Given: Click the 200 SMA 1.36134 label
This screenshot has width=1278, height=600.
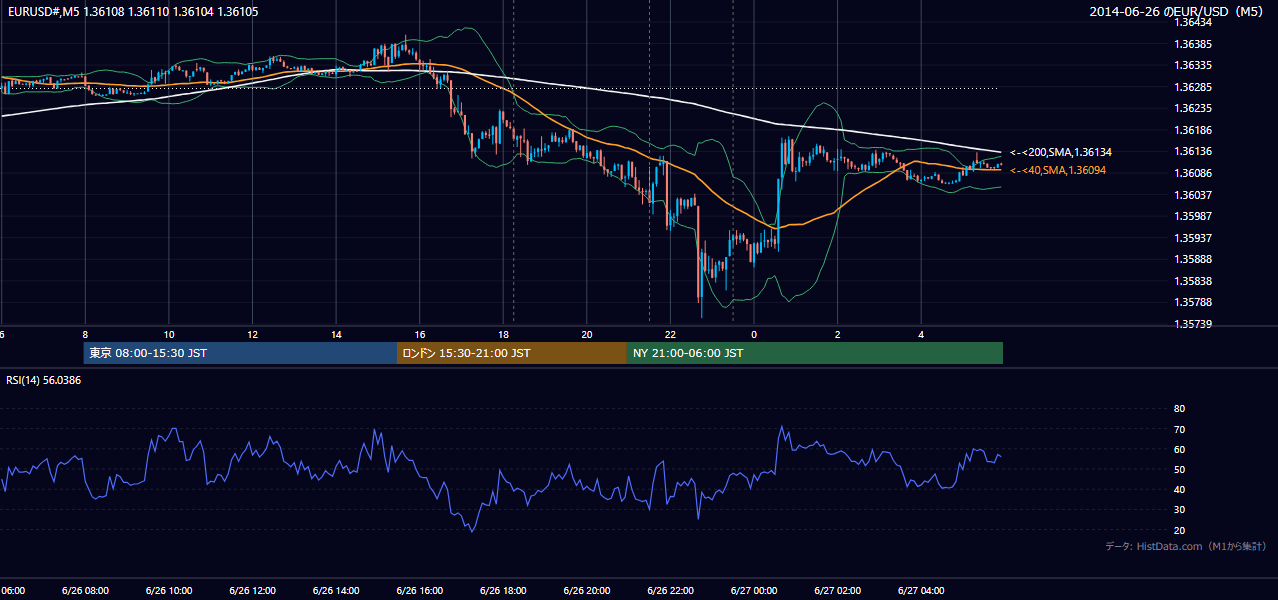Looking at the screenshot, I should click(1061, 152).
